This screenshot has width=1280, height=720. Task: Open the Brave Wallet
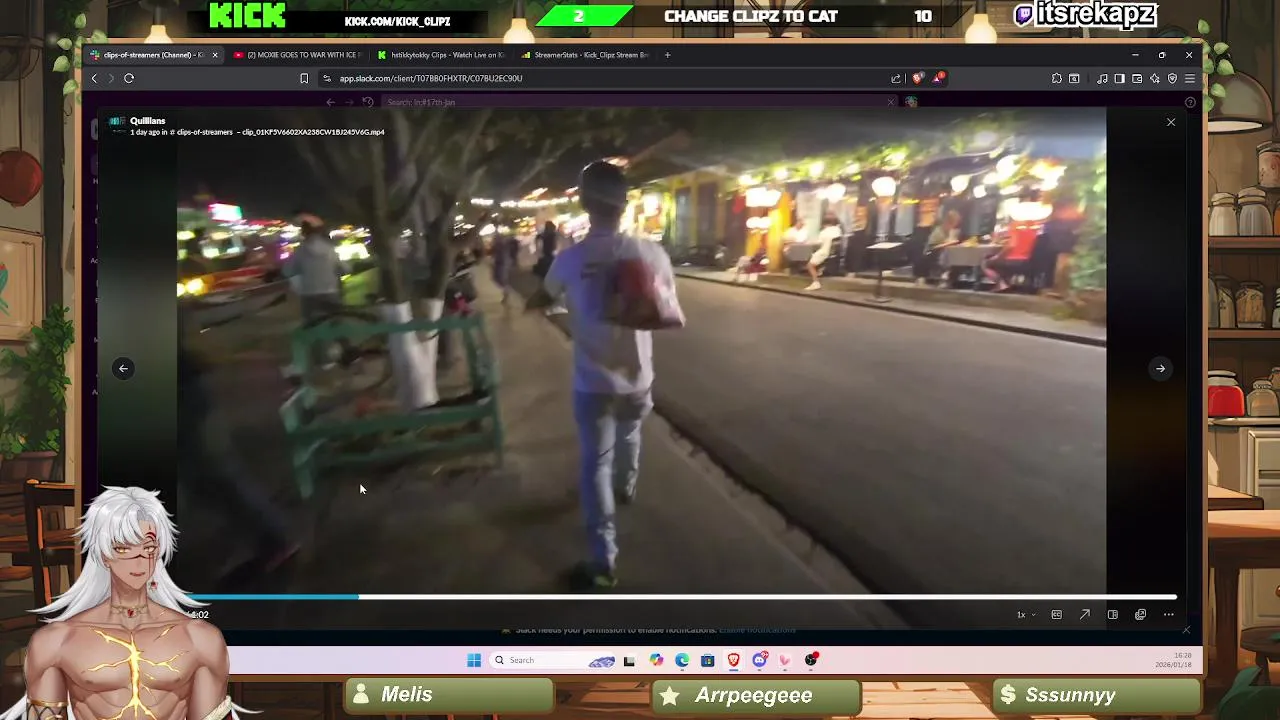point(1137,78)
